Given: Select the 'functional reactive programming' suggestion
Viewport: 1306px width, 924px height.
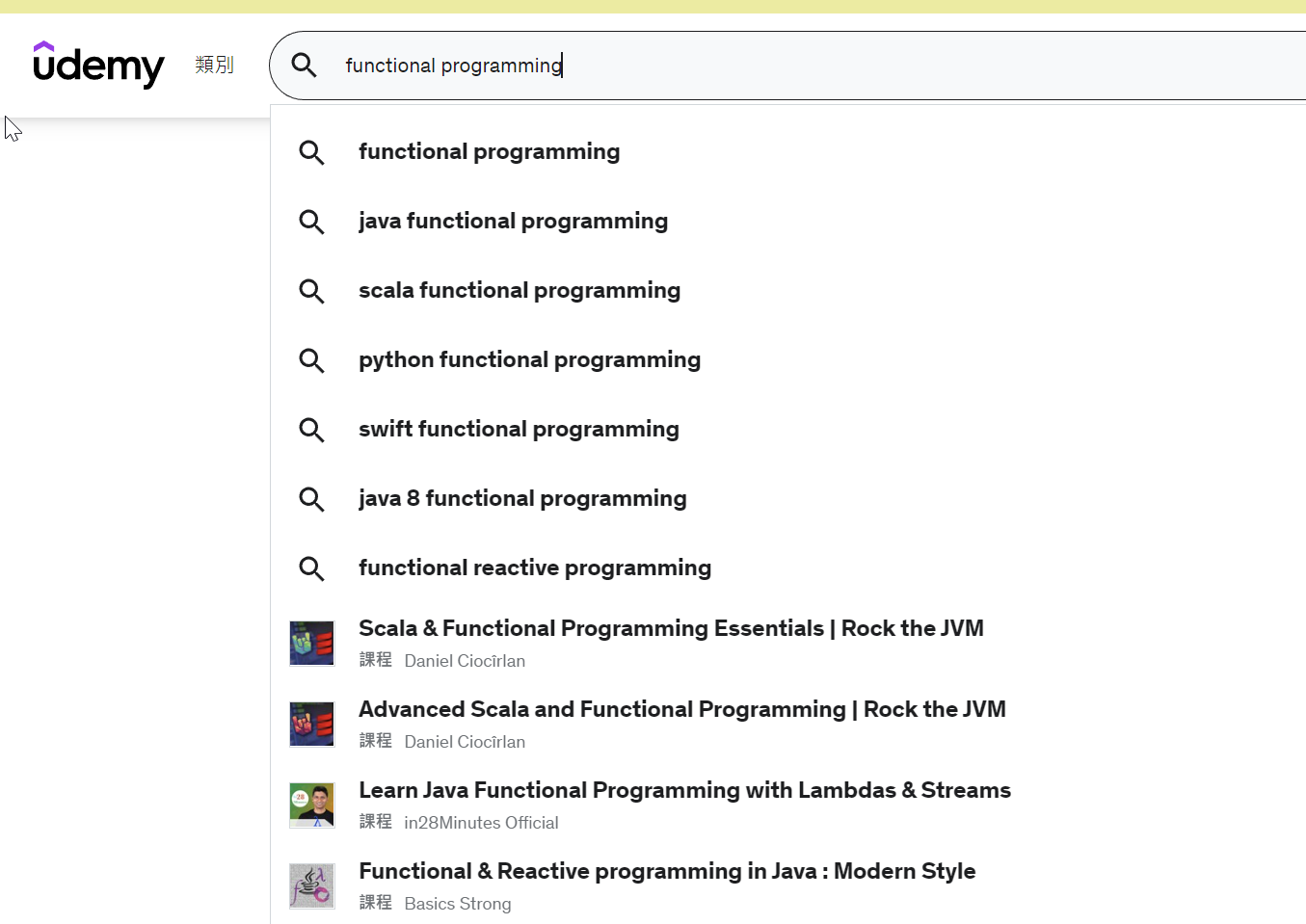Looking at the screenshot, I should click(534, 568).
